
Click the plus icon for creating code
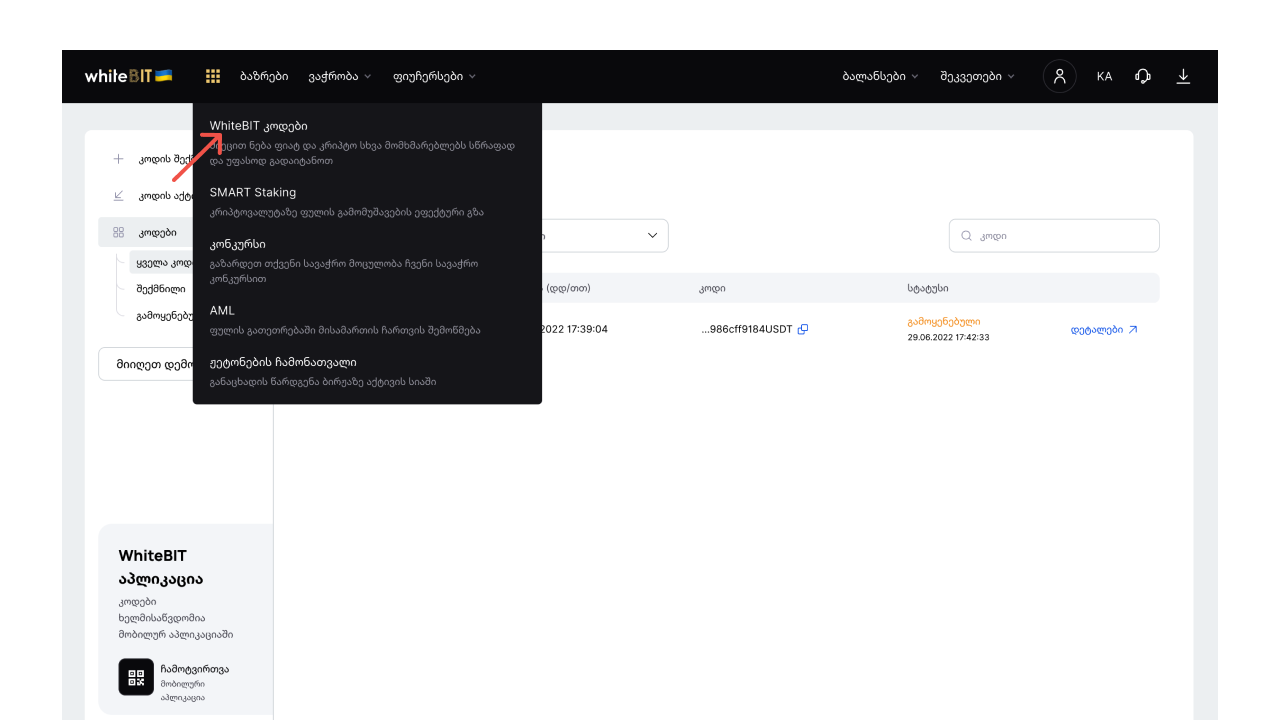[x=118, y=159]
